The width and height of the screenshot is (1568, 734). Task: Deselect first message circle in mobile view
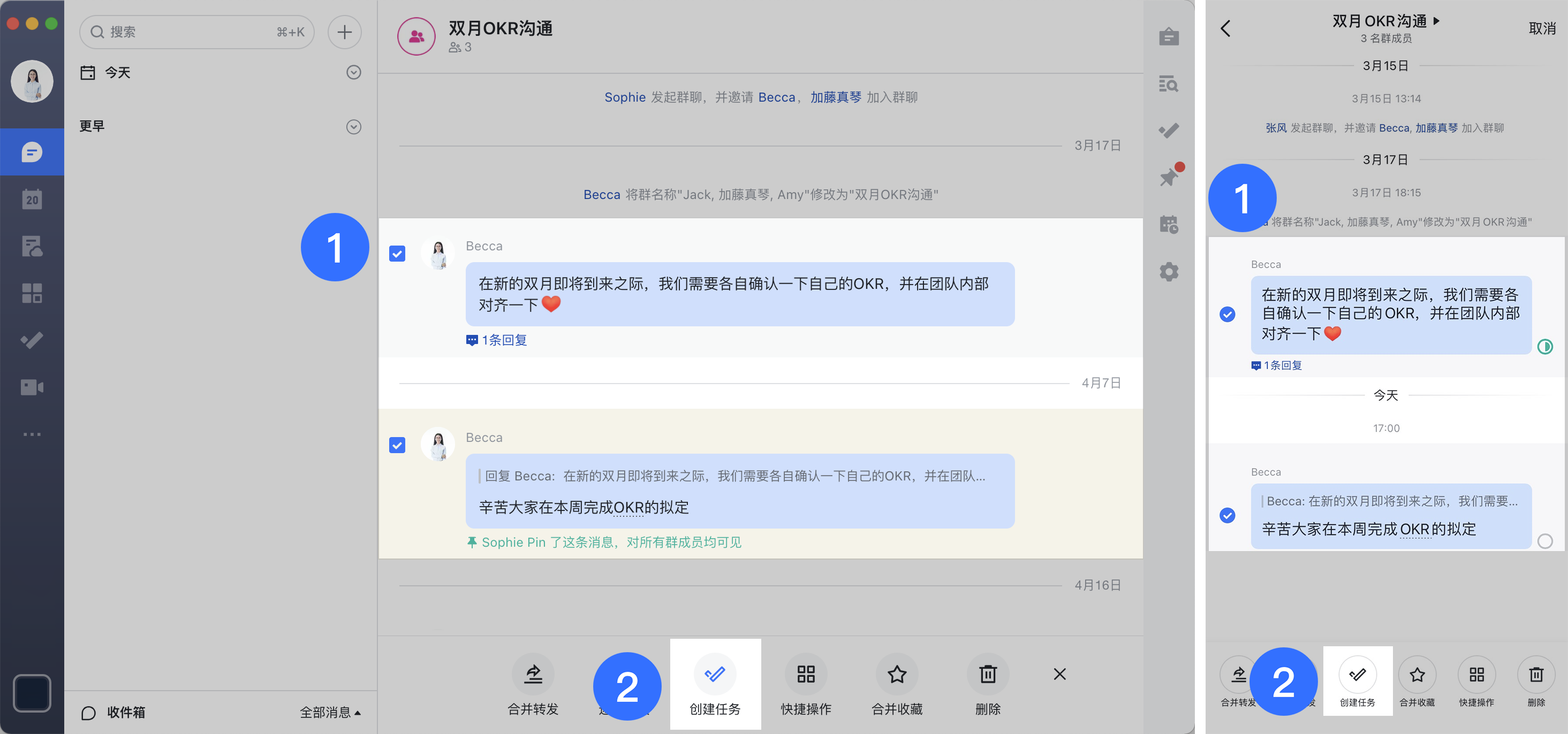click(x=1227, y=315)
